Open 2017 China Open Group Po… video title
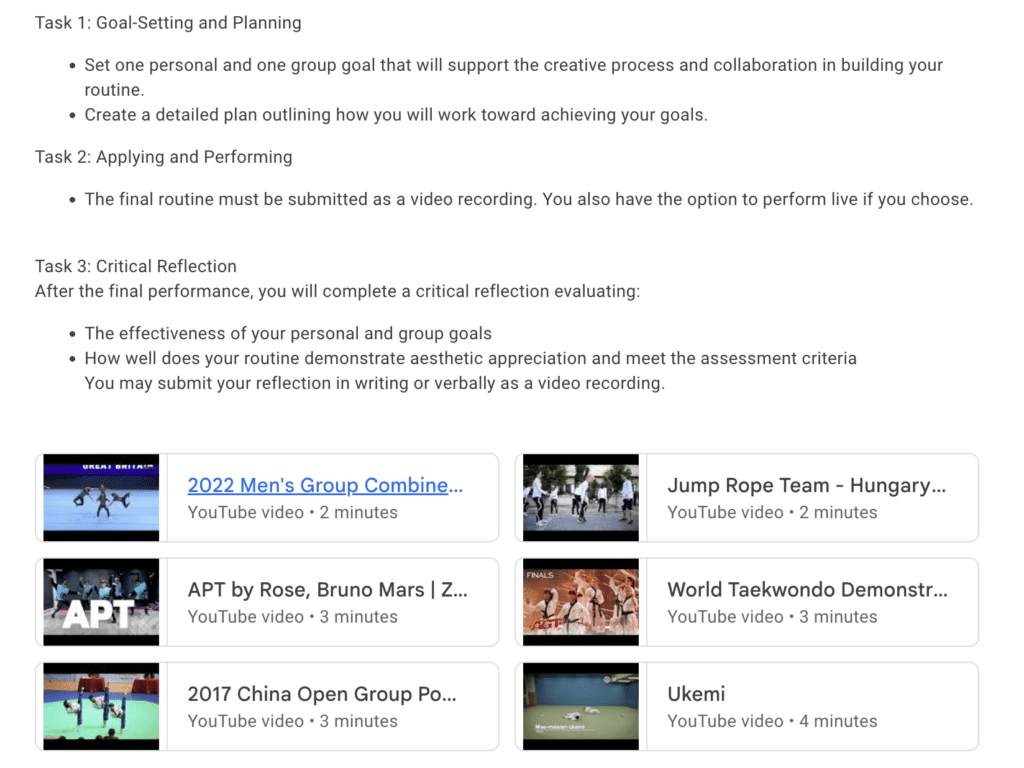Screen dimensions: 1024x768 tap(322, 694)
